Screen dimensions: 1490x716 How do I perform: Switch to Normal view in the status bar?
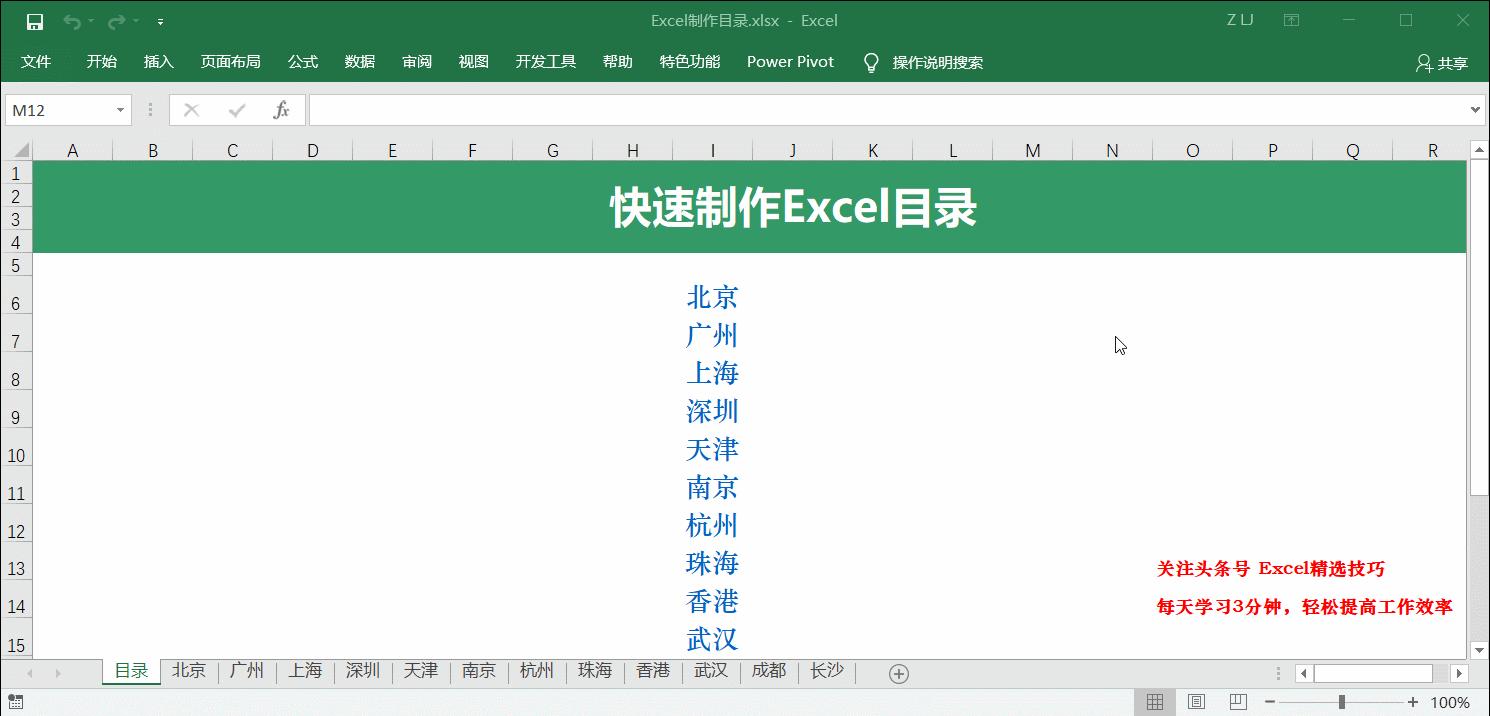pos(1154,702)
